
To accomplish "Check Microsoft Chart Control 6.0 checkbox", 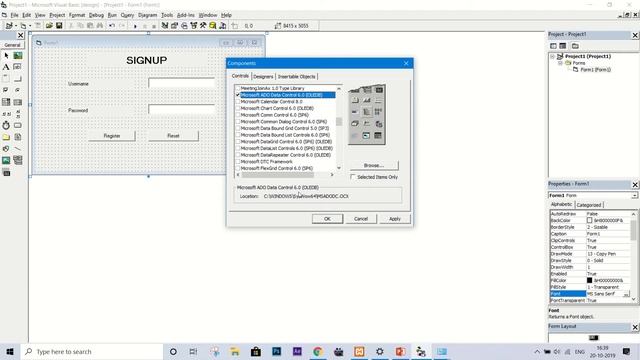I will click(238, 108).
